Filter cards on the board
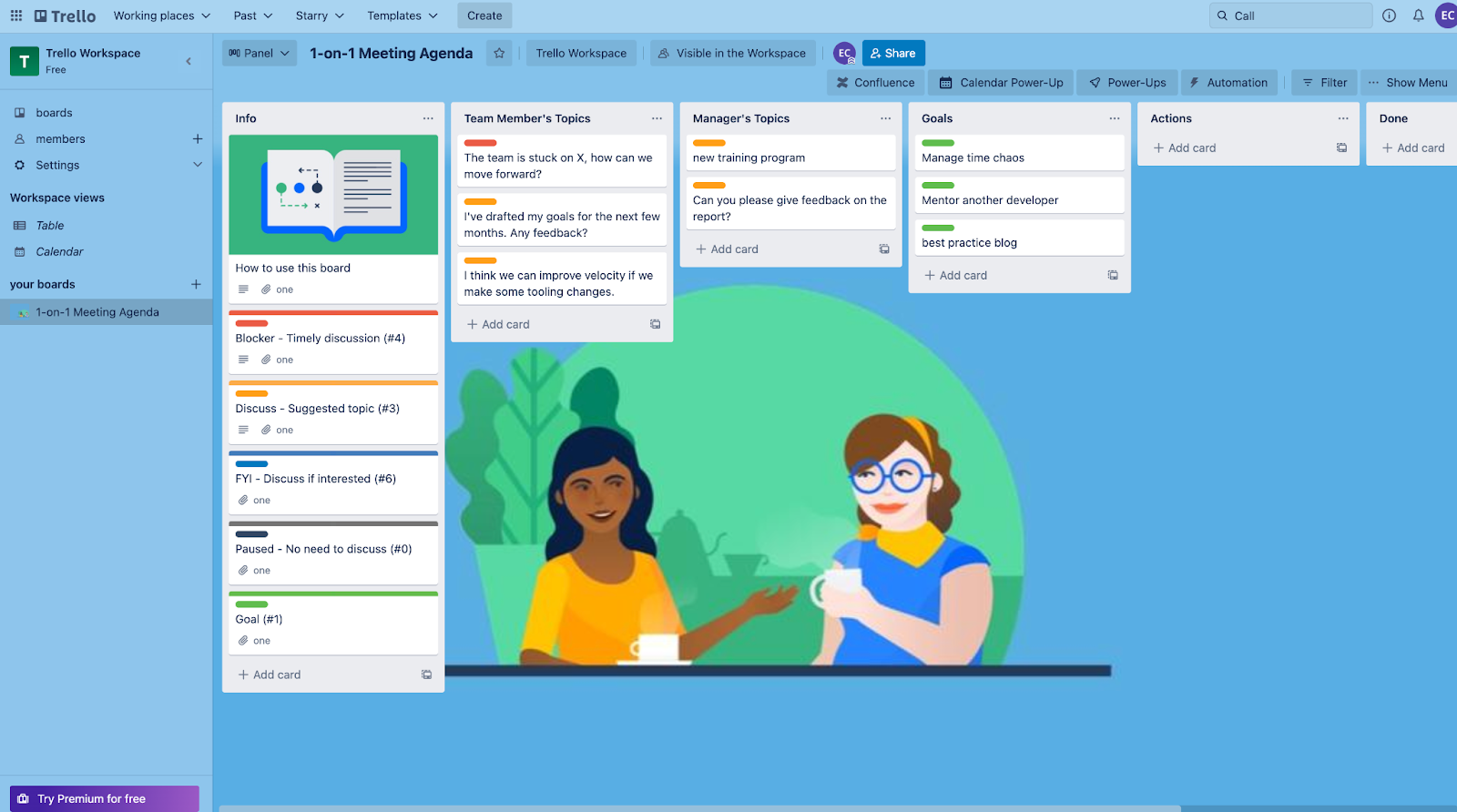 [1325, 82]
